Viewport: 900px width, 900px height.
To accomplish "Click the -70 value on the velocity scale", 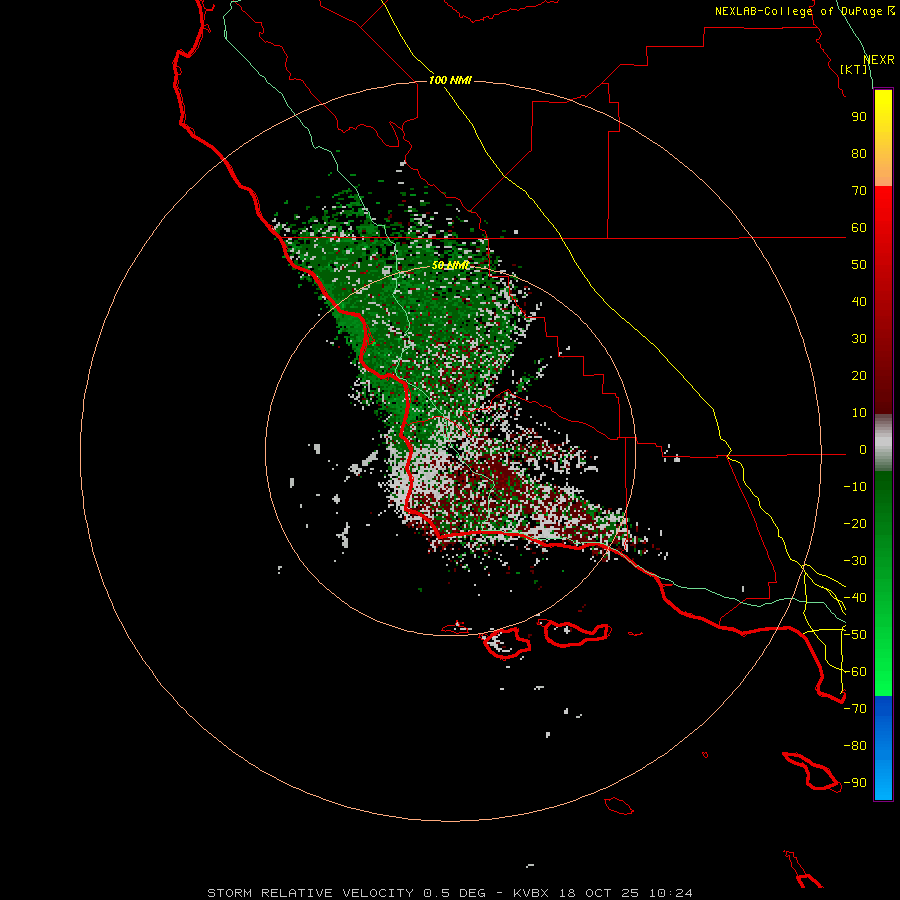I will (855, 709).
